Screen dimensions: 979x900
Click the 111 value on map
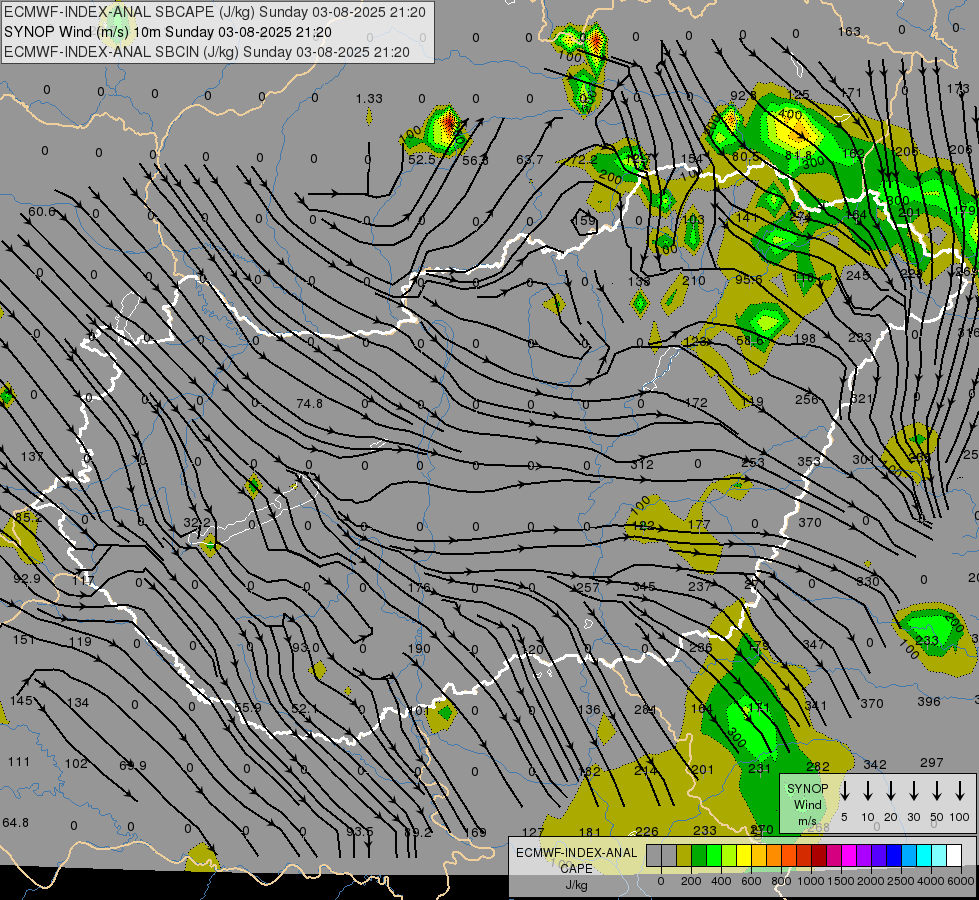tap(19, 761)
